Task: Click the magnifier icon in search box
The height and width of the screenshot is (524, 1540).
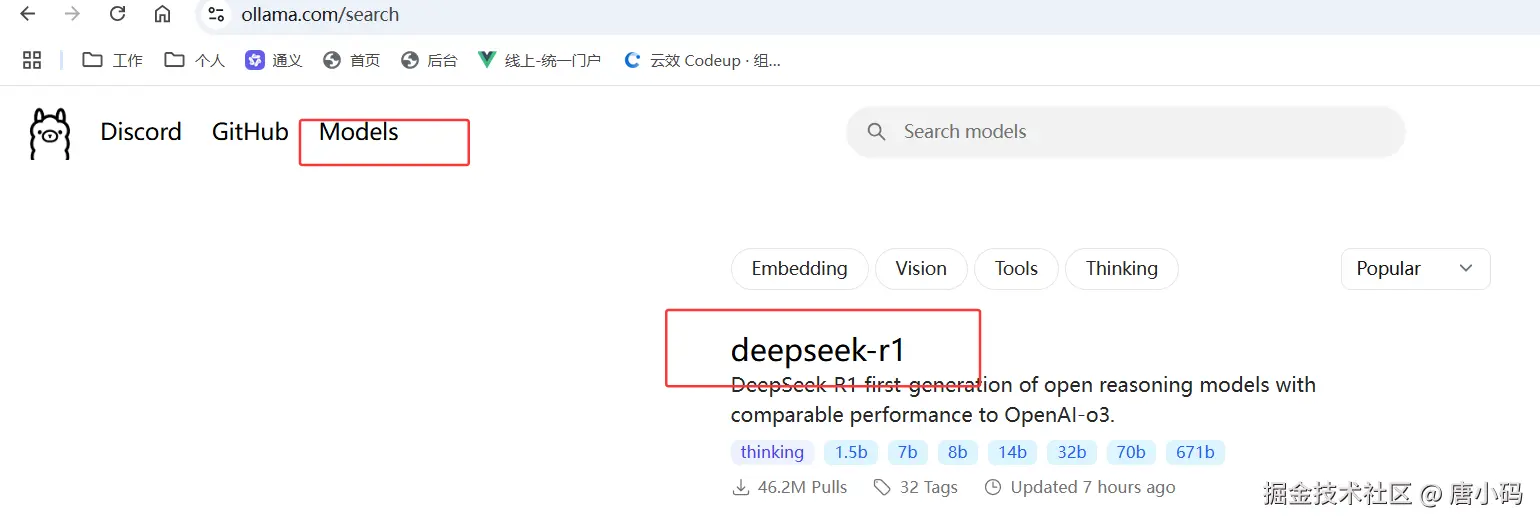Action: coord(877,132)
